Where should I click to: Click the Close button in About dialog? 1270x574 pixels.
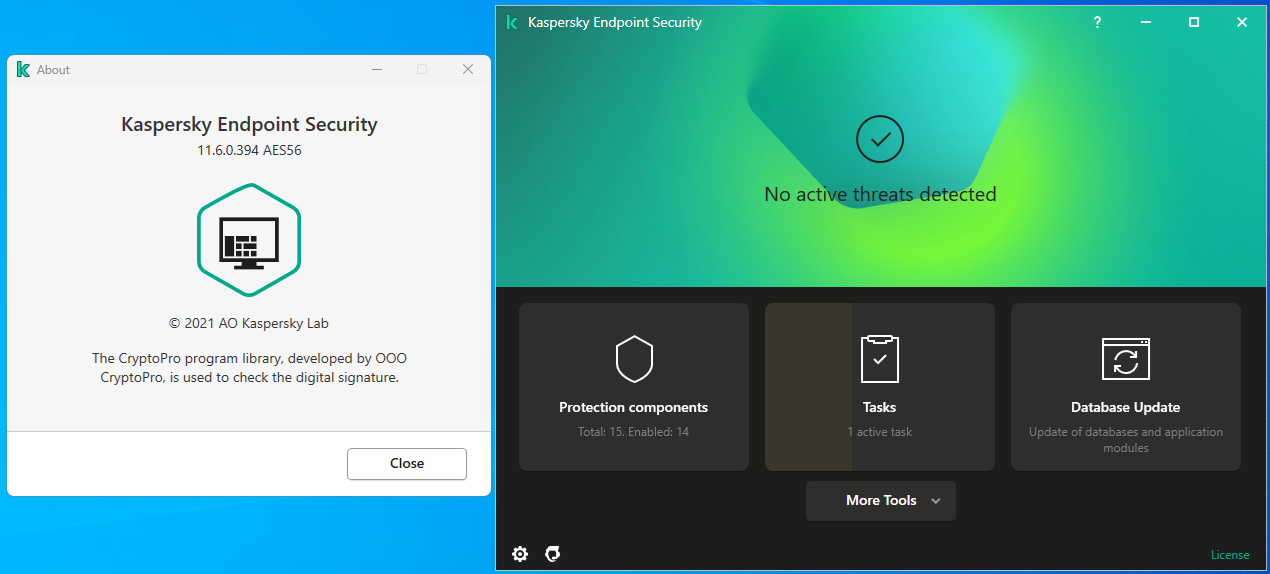click(407, 464)
